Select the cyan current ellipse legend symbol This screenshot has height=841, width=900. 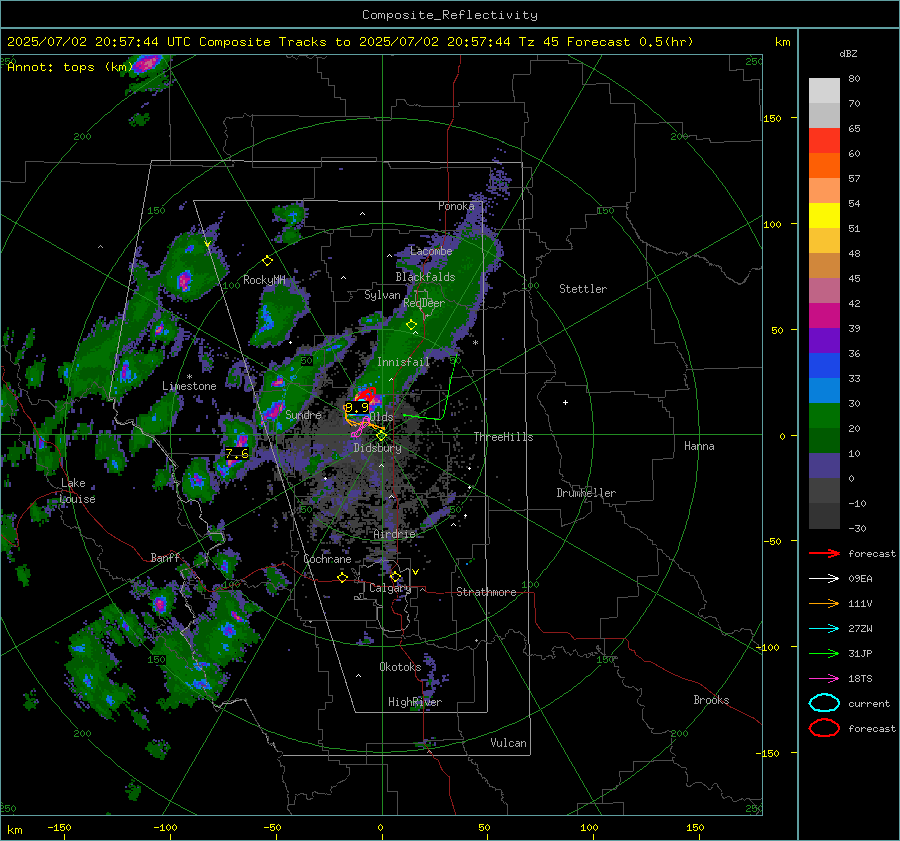pyautogui.click(x=824, y=703)
